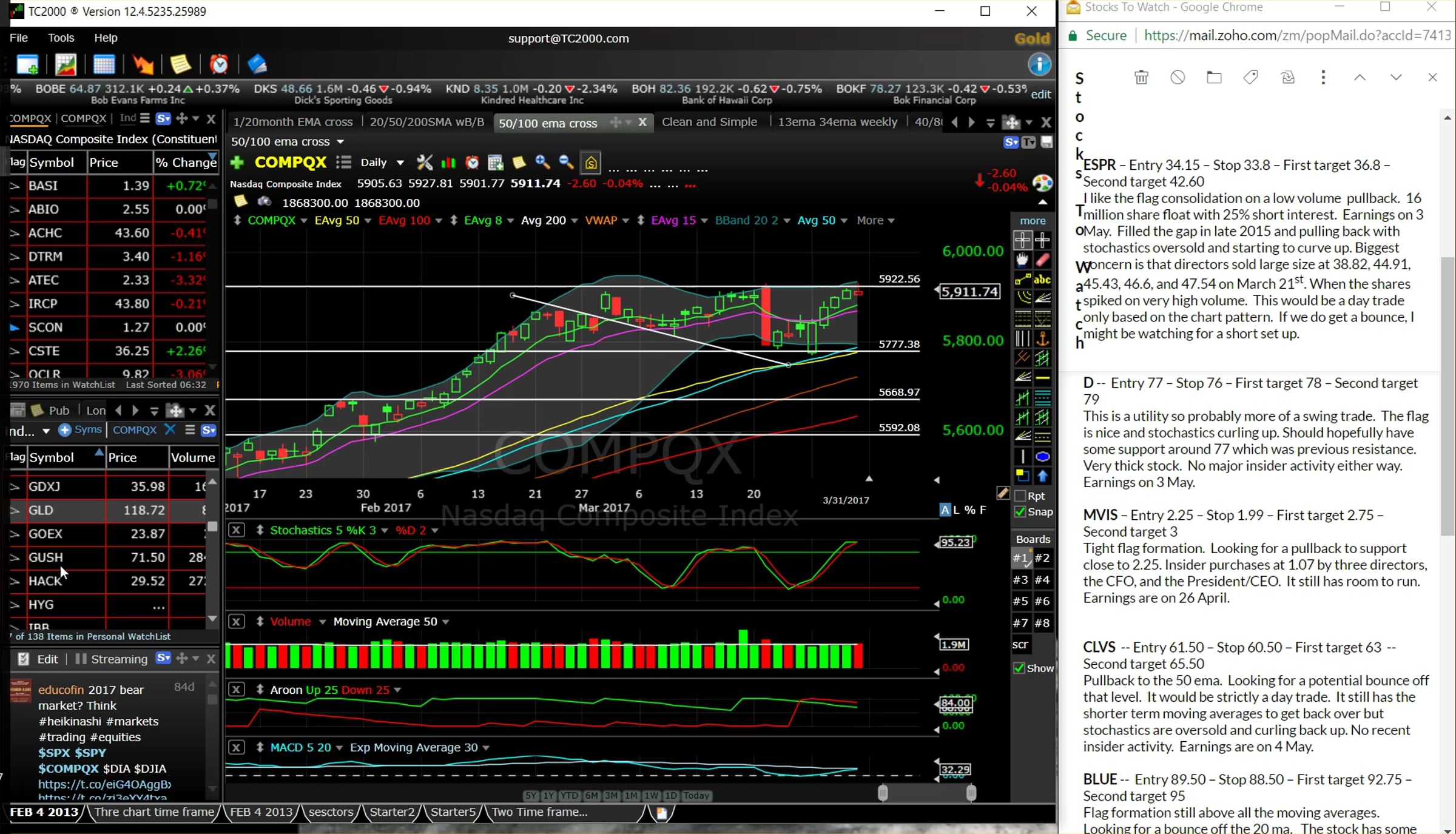This screenshot has height=834, width=1456.
Task: Toggle the Streaming button in feed panel
Action: (x=112, y=659)
